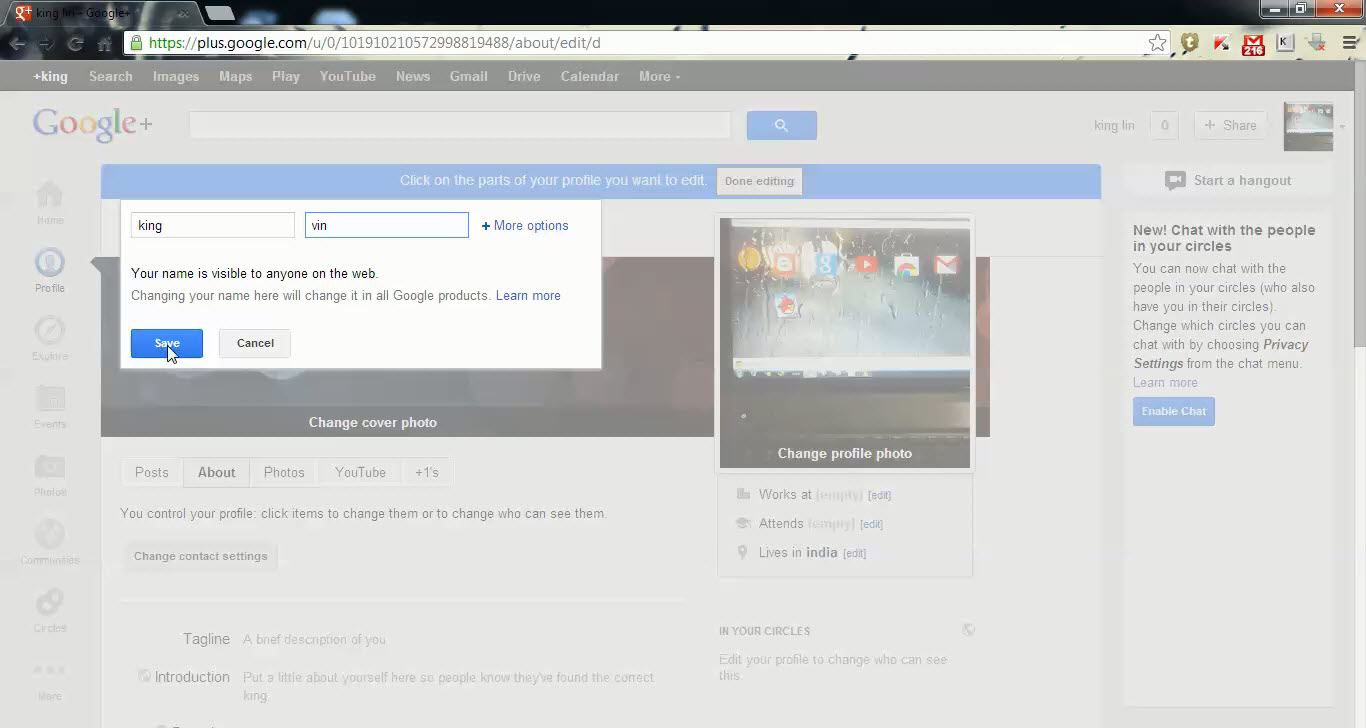Click the notifications count box

1163,125
